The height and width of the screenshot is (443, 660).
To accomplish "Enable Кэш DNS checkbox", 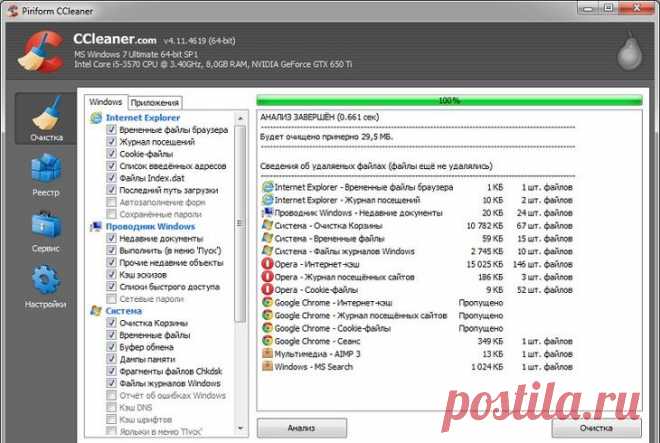I will pyautogui.click(x=111, y=407).
